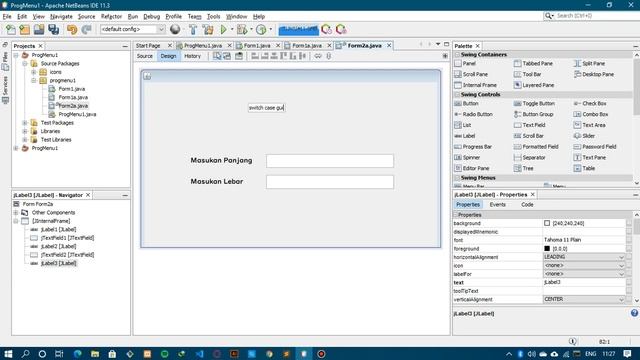Click the Redo toolbar icon
The width and height of the screenshot is (640, 360).
(x=86, y=29)
